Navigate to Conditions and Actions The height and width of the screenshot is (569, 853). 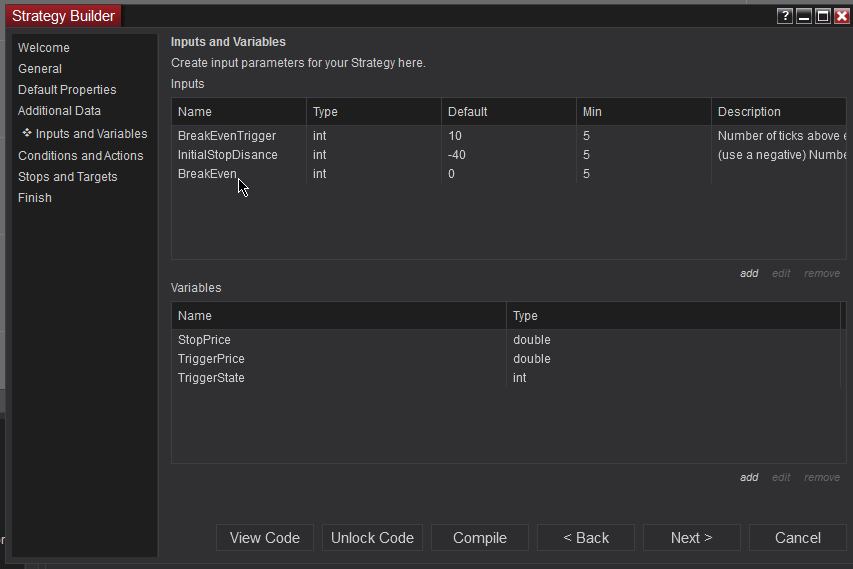click(x=80, y=156)
